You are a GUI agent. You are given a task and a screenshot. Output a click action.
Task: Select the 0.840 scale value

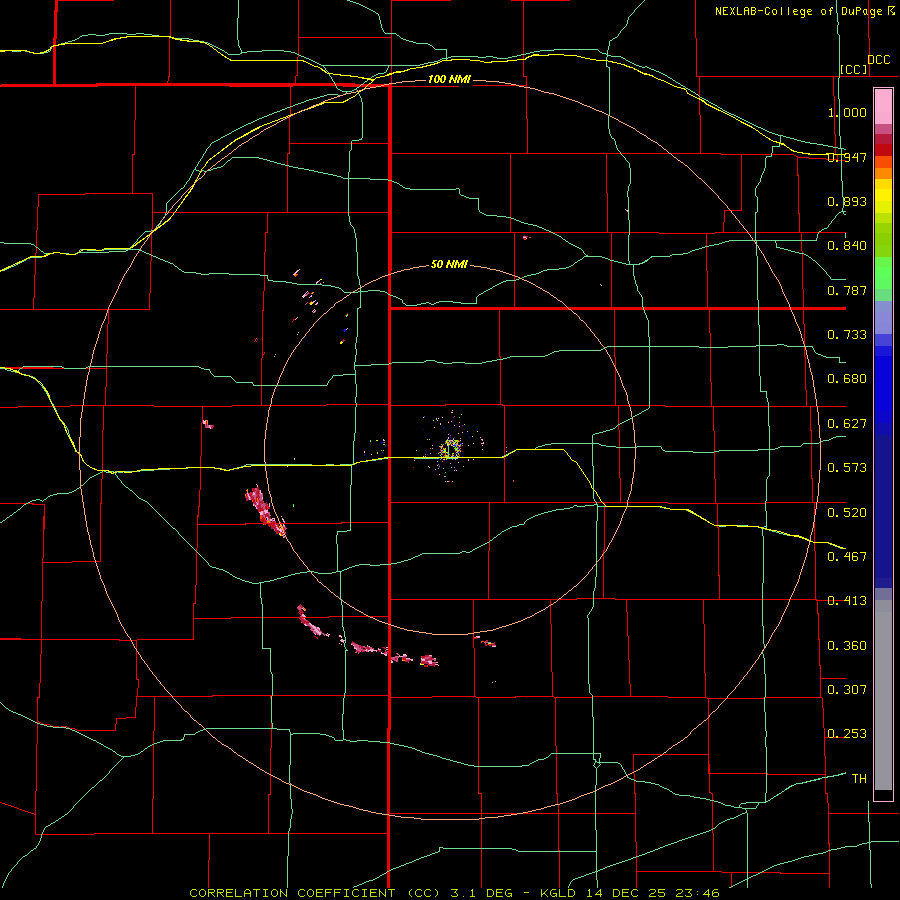(x=847, y=246)
